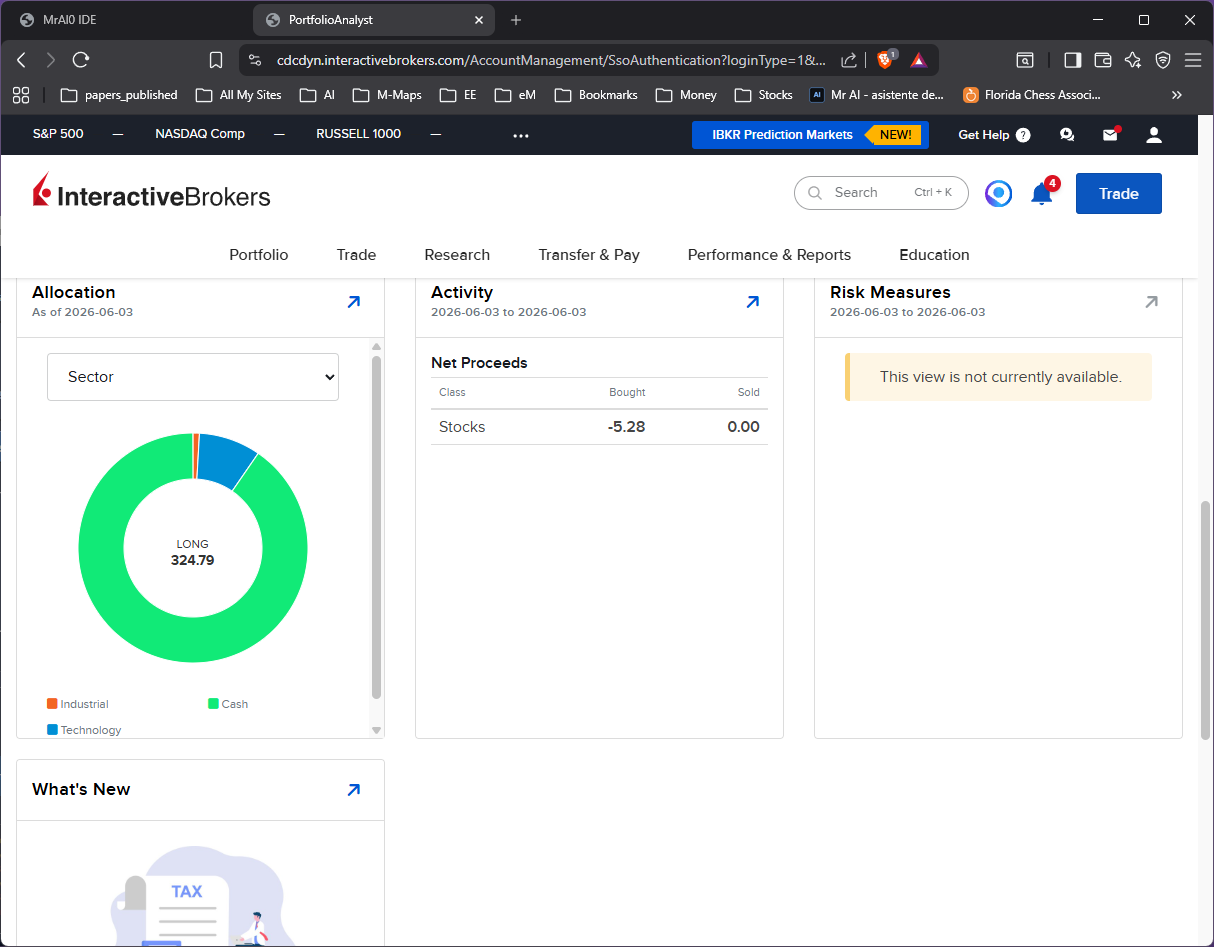Click the Search input field

[881, 193]
